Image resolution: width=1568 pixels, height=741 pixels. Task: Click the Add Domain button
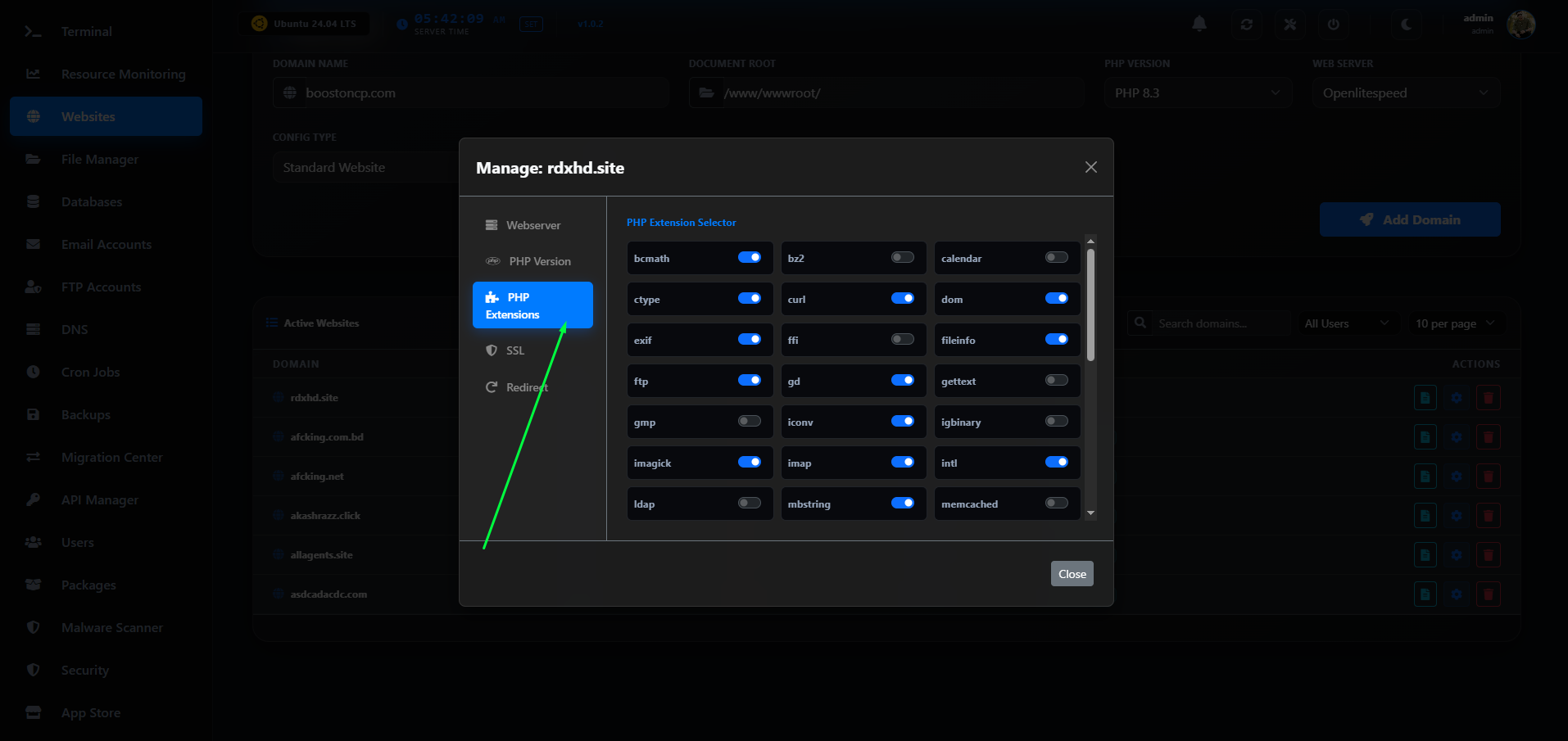coord(1410,219)
